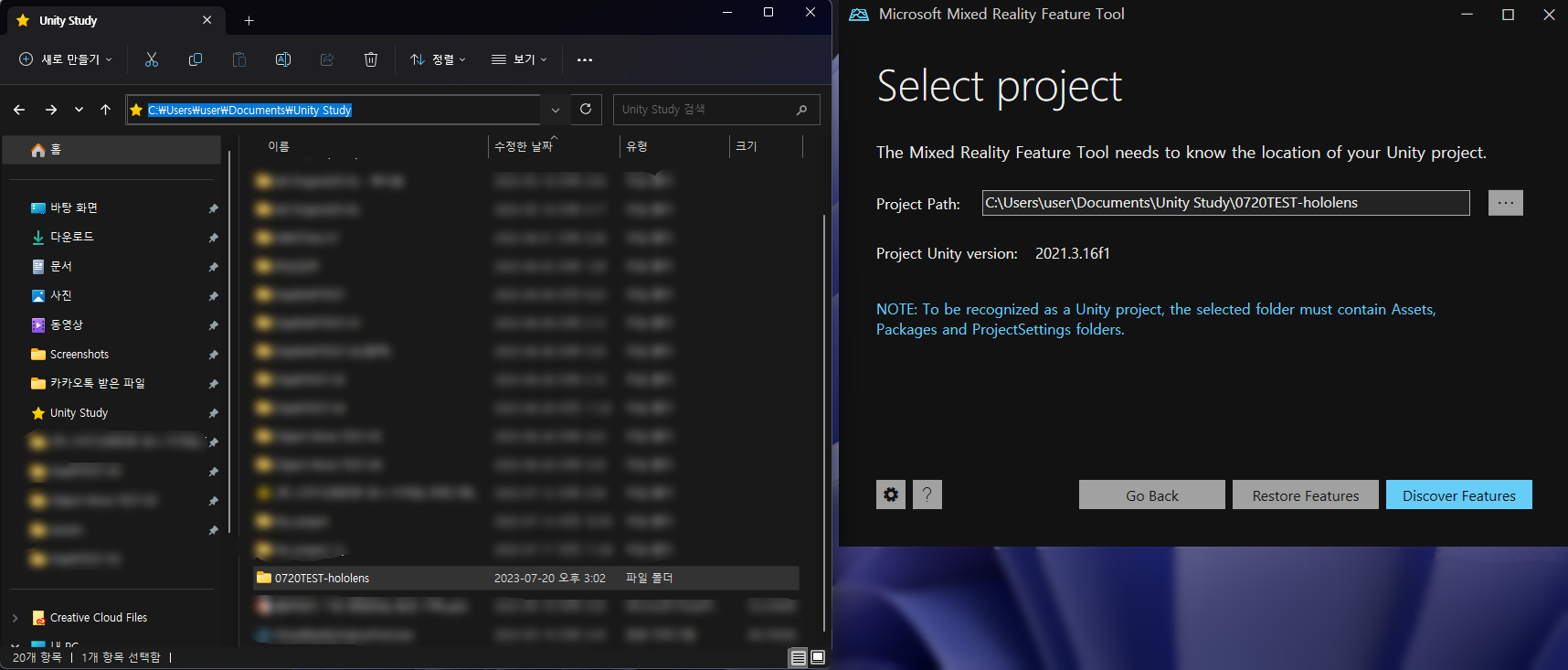Go back with the left arrow in Explorer
Image resolution: width=1568 pixels, height=670 pixels.
[19, 110]
